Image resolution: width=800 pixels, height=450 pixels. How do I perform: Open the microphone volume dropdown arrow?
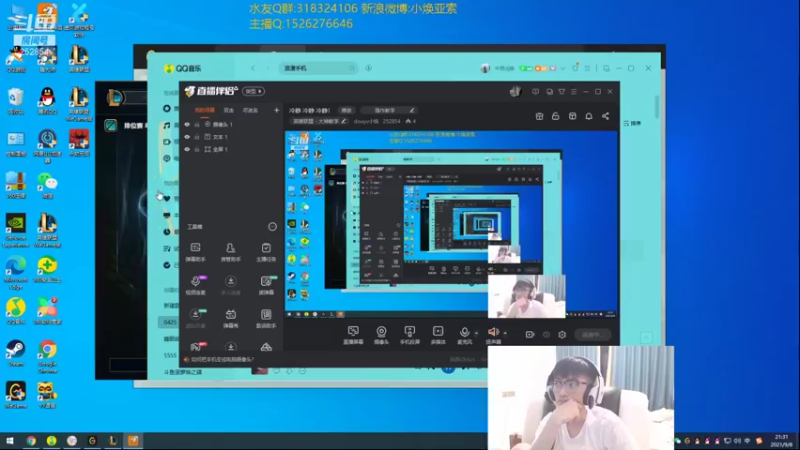tap(477, 333)
